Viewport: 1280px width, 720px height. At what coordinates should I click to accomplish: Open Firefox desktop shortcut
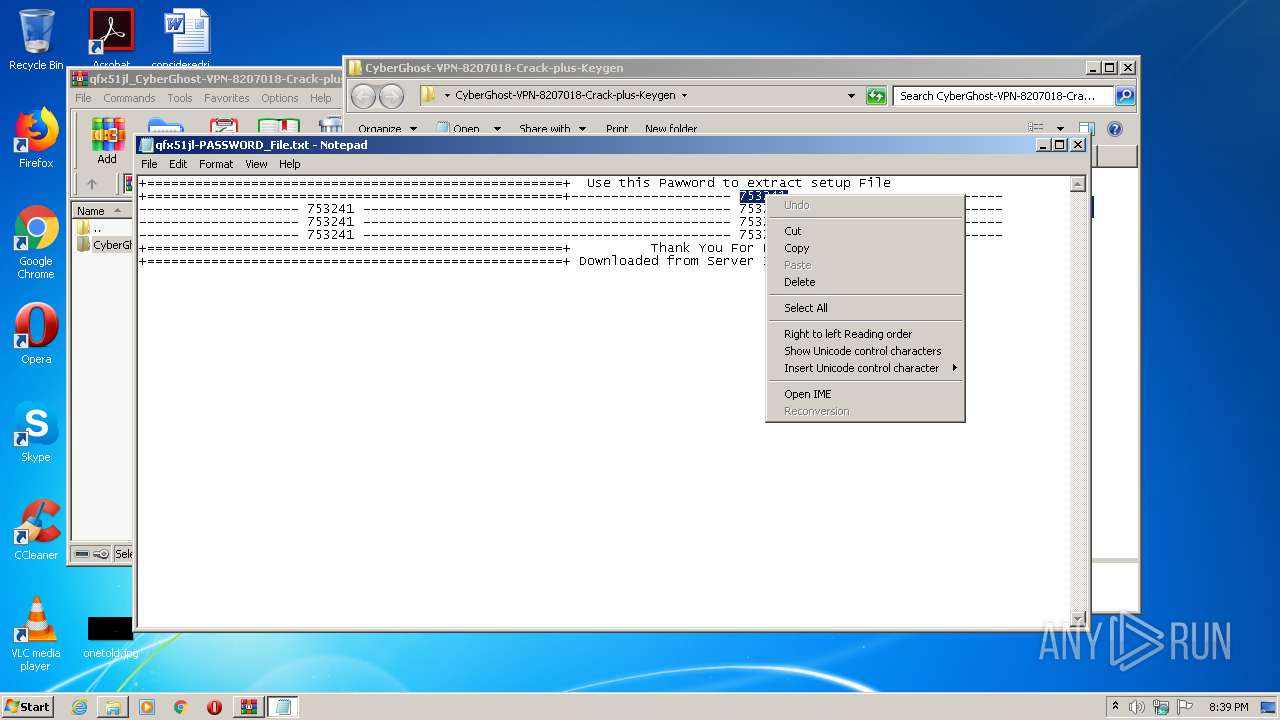(x=36, y=138)
